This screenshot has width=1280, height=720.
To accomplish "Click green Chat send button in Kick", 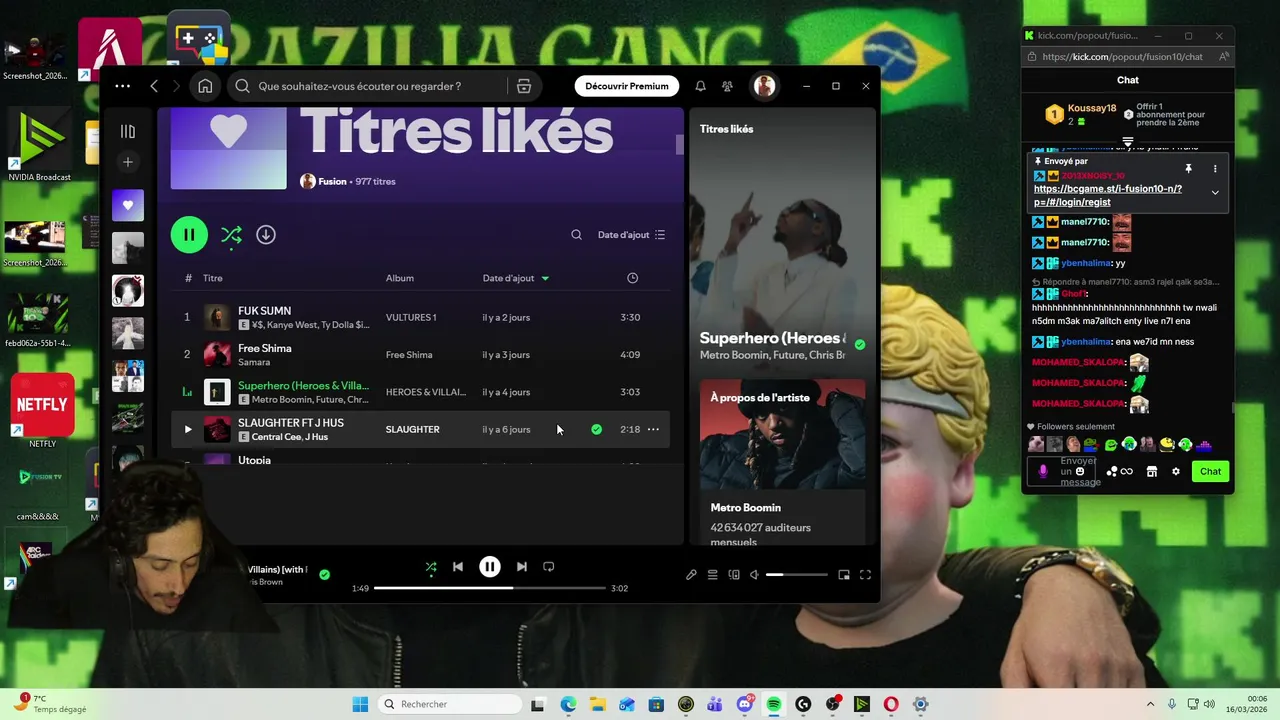I will click(1210, 471).
